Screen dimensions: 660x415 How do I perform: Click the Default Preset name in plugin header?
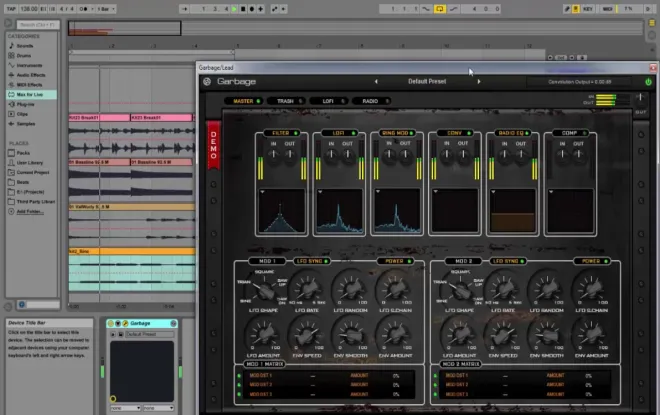point(427,82)
